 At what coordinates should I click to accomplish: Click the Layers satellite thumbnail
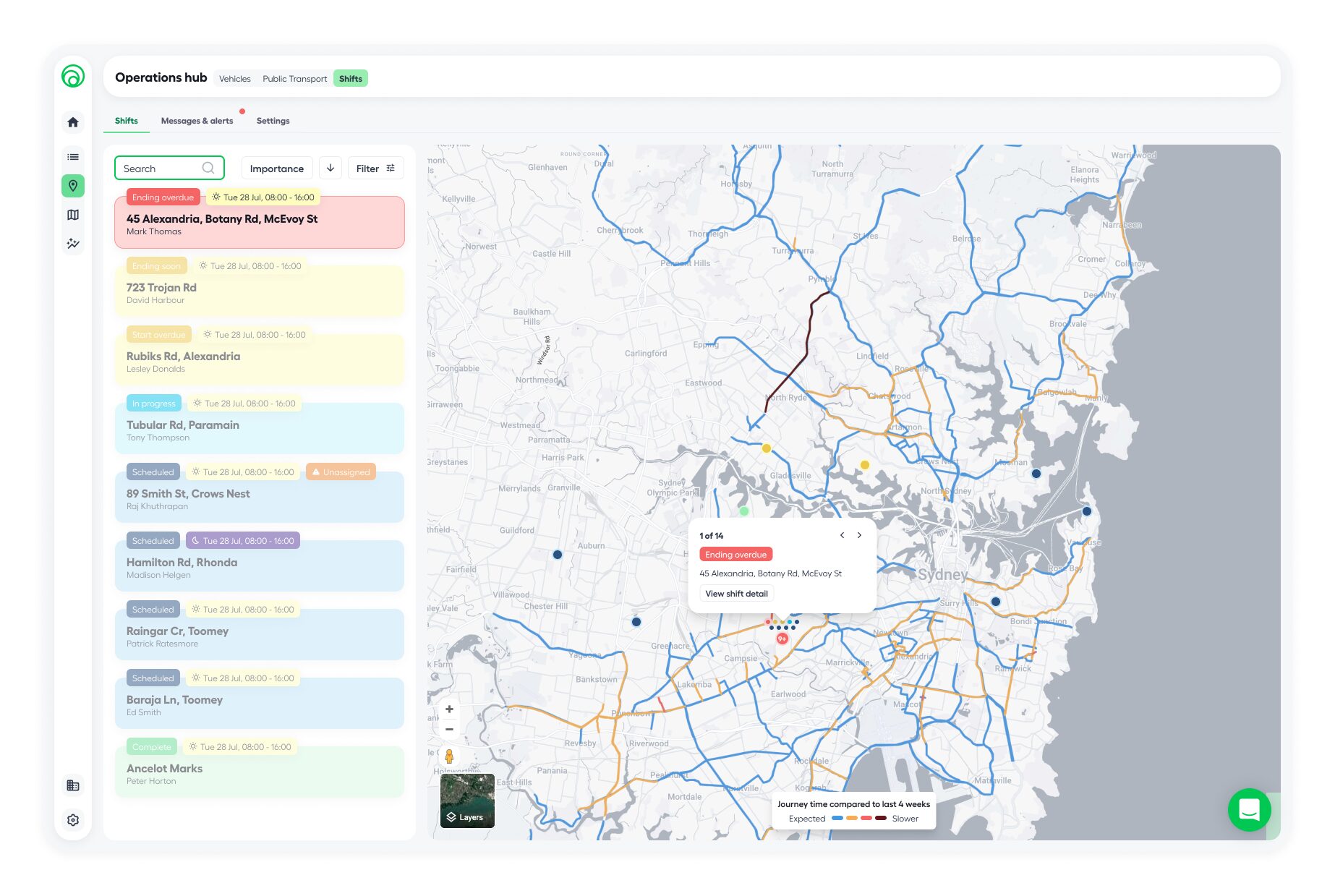click(x=467, y=801)
